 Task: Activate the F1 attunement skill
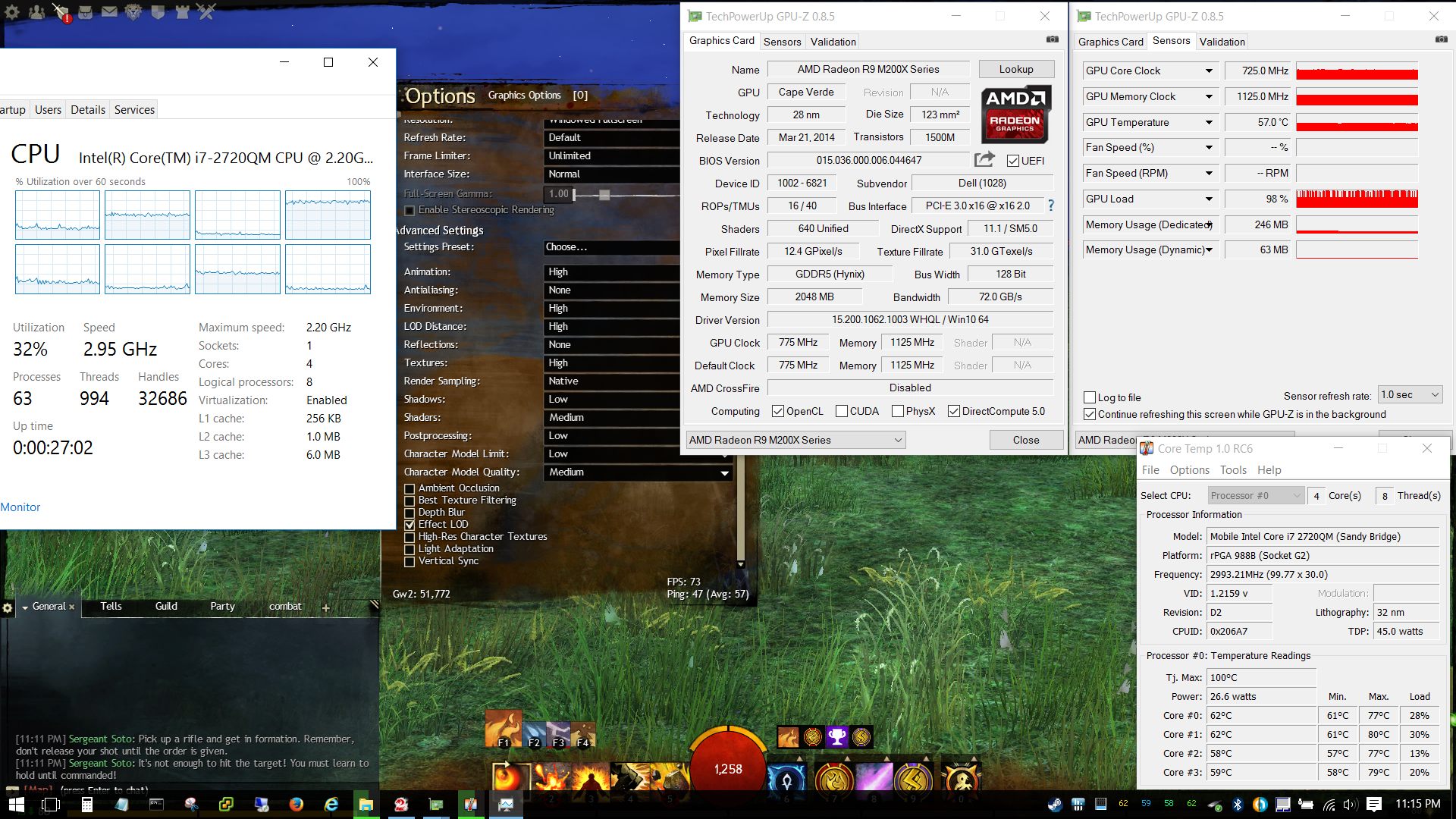click(504, 729)
